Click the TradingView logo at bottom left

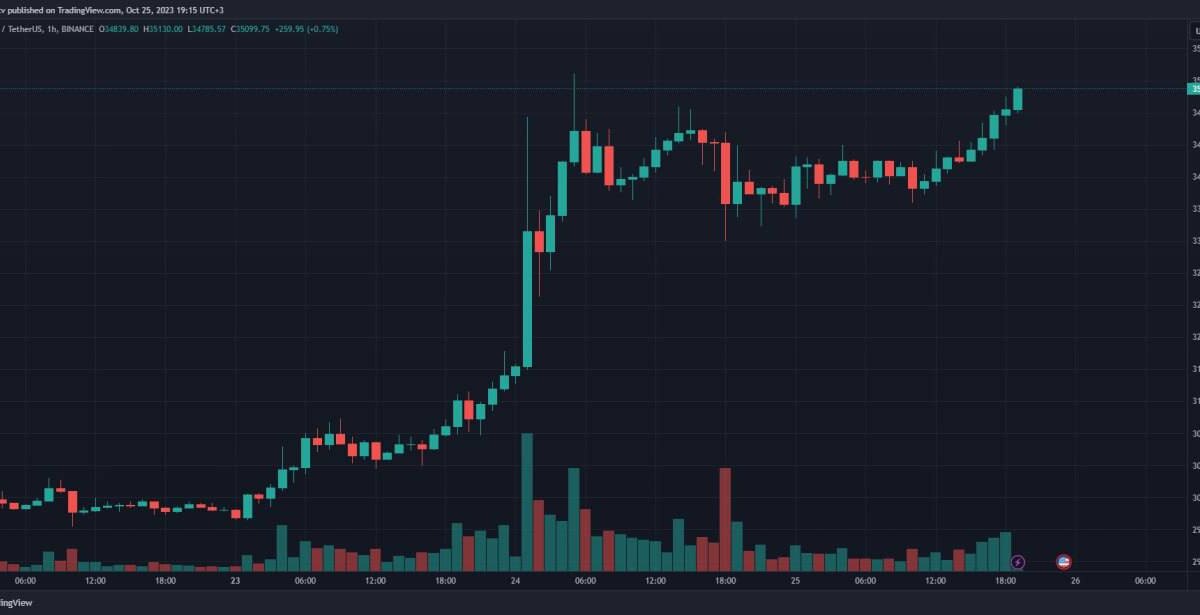point(18,602)
